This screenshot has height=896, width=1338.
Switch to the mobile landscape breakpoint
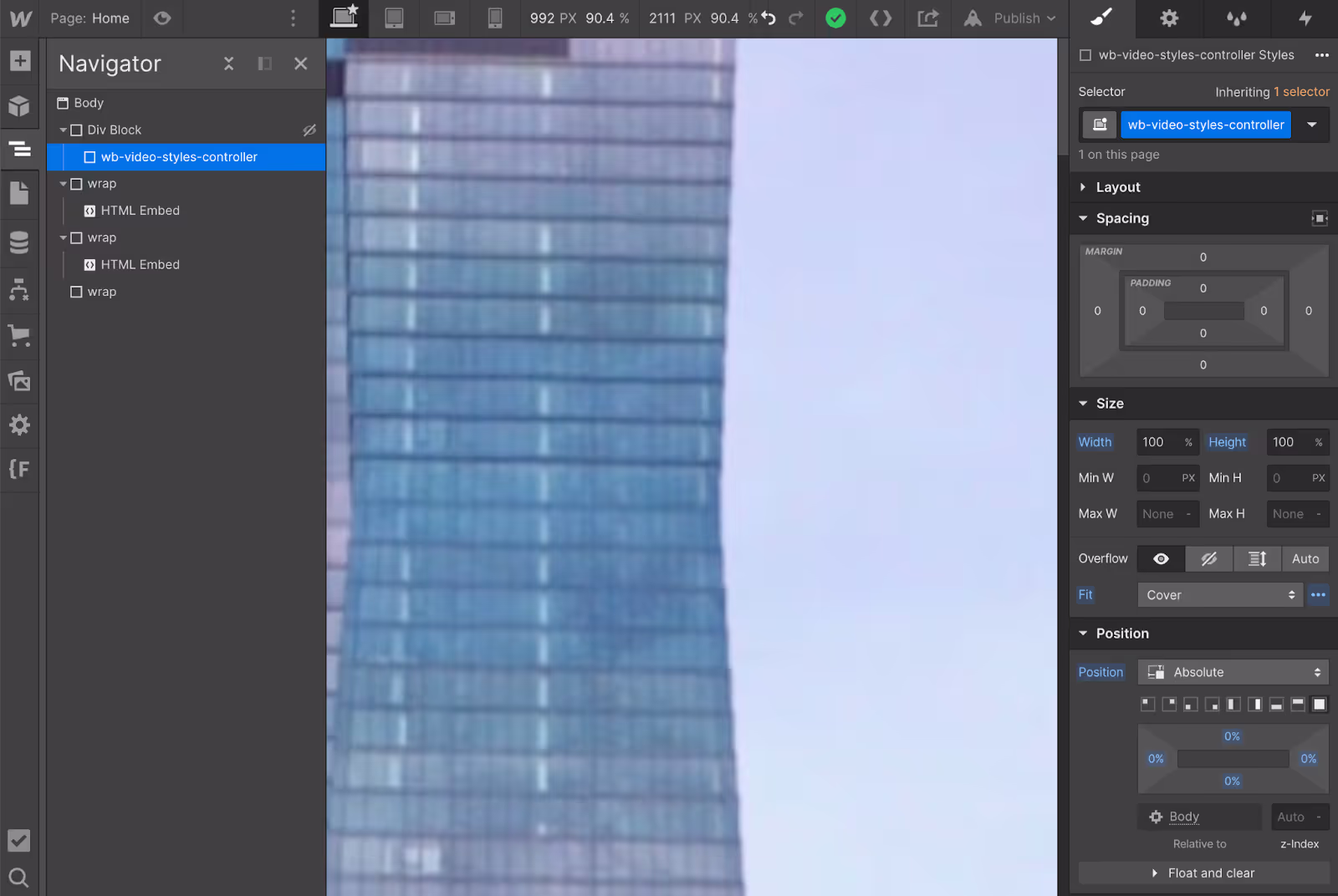(445, 18)
